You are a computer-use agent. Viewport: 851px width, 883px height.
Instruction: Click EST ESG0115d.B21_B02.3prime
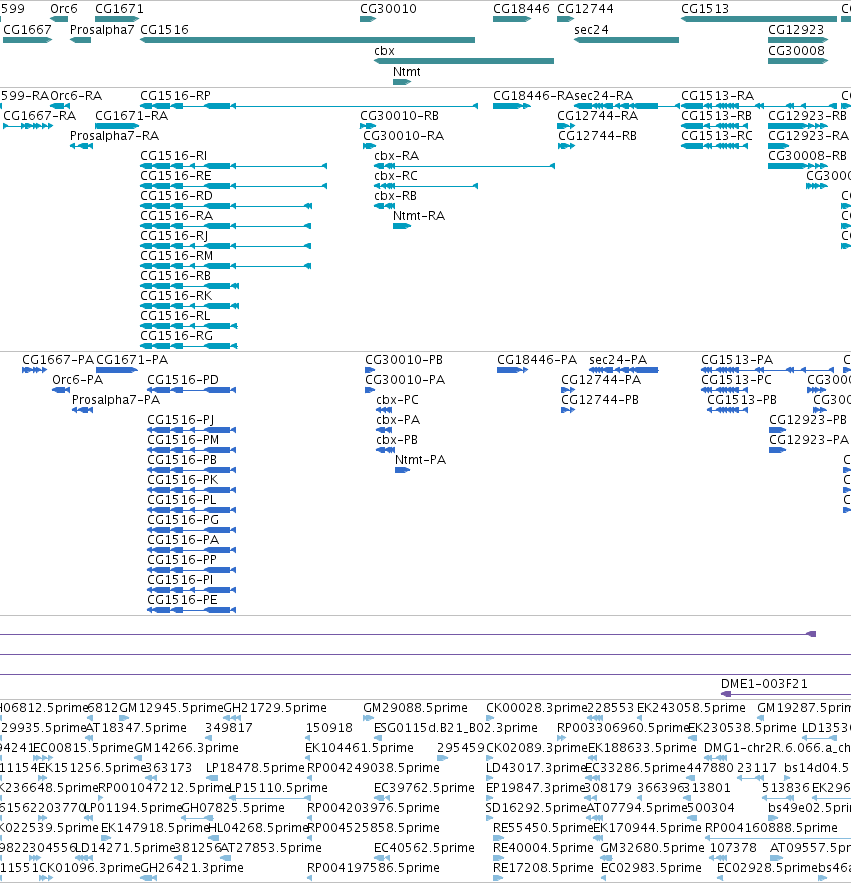point(456,728)
